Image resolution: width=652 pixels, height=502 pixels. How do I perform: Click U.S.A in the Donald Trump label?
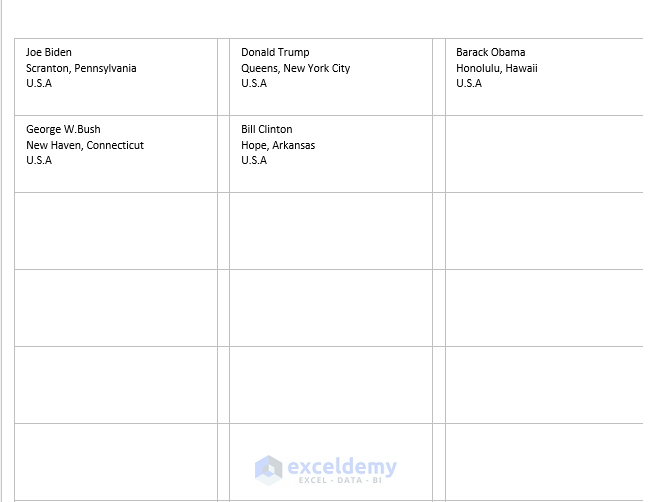[x=254, y=83]
